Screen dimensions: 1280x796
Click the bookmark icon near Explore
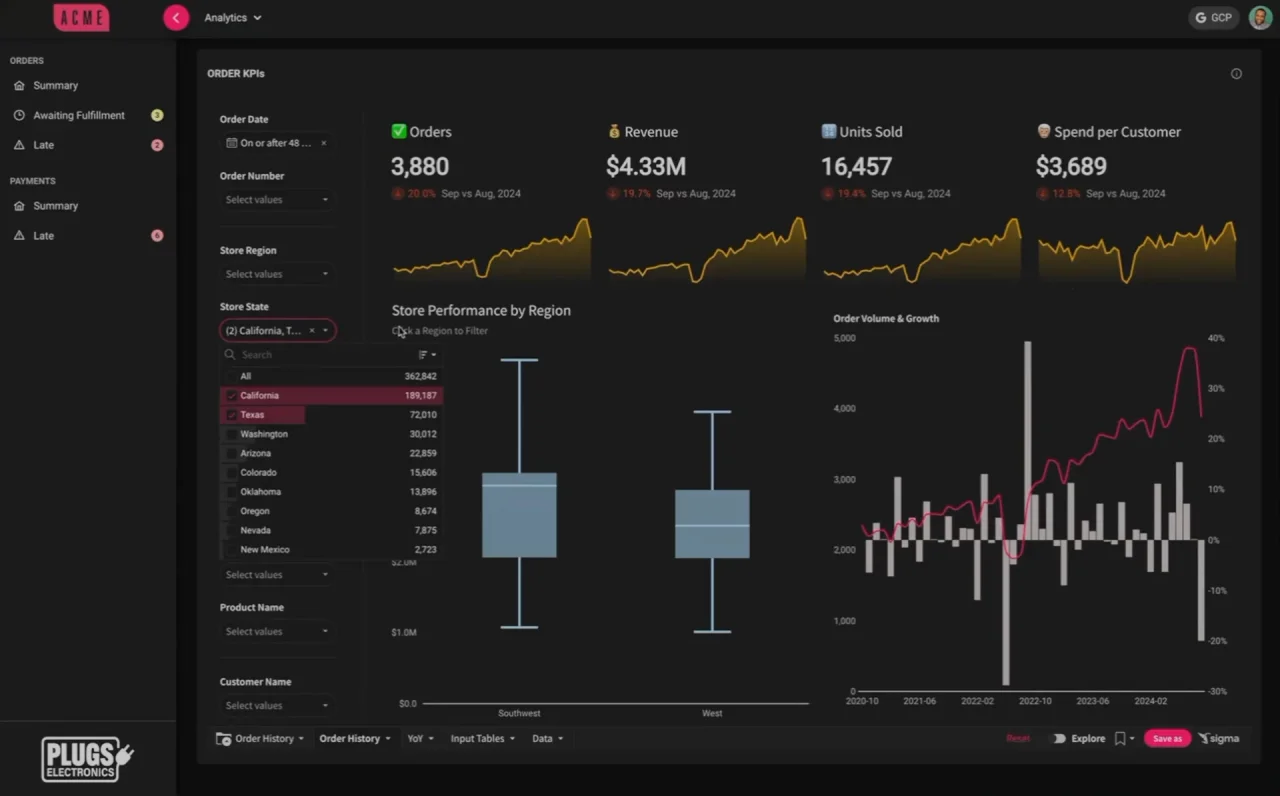pyautogui.click(x=1119, y=739)
